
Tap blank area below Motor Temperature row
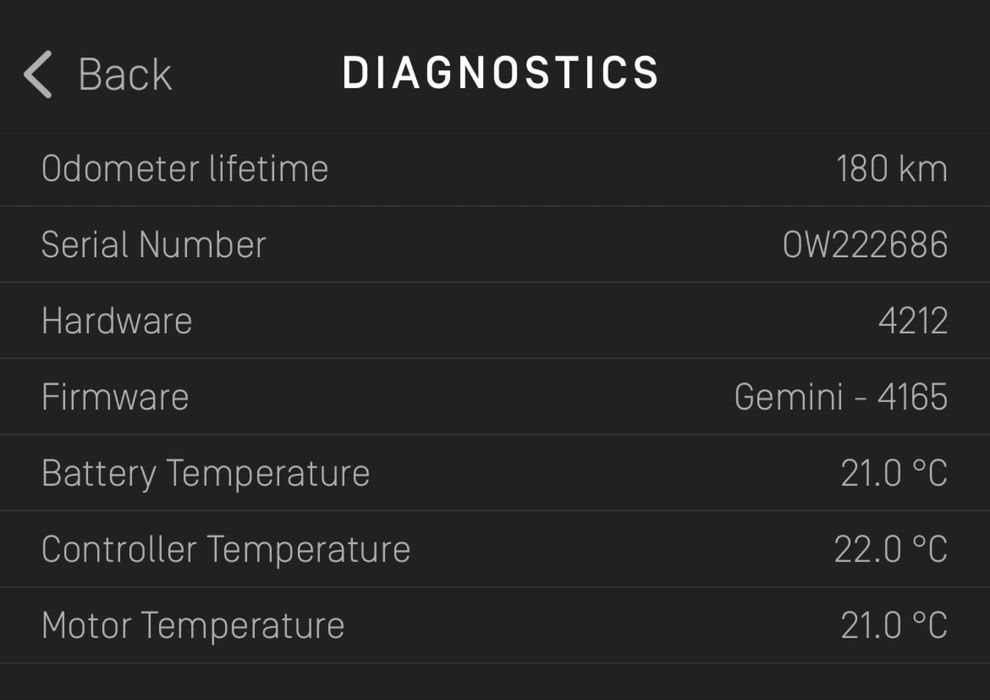coord(495,682)
